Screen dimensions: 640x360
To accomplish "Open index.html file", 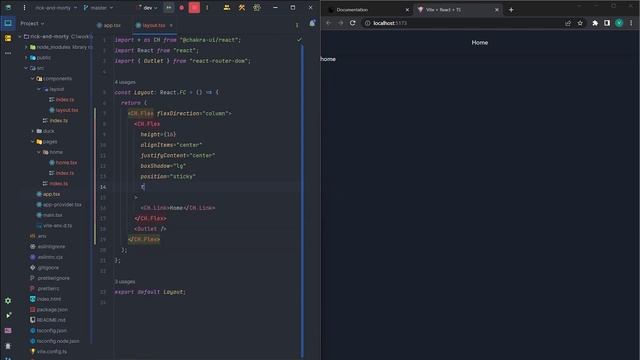I will pos(45,299).
